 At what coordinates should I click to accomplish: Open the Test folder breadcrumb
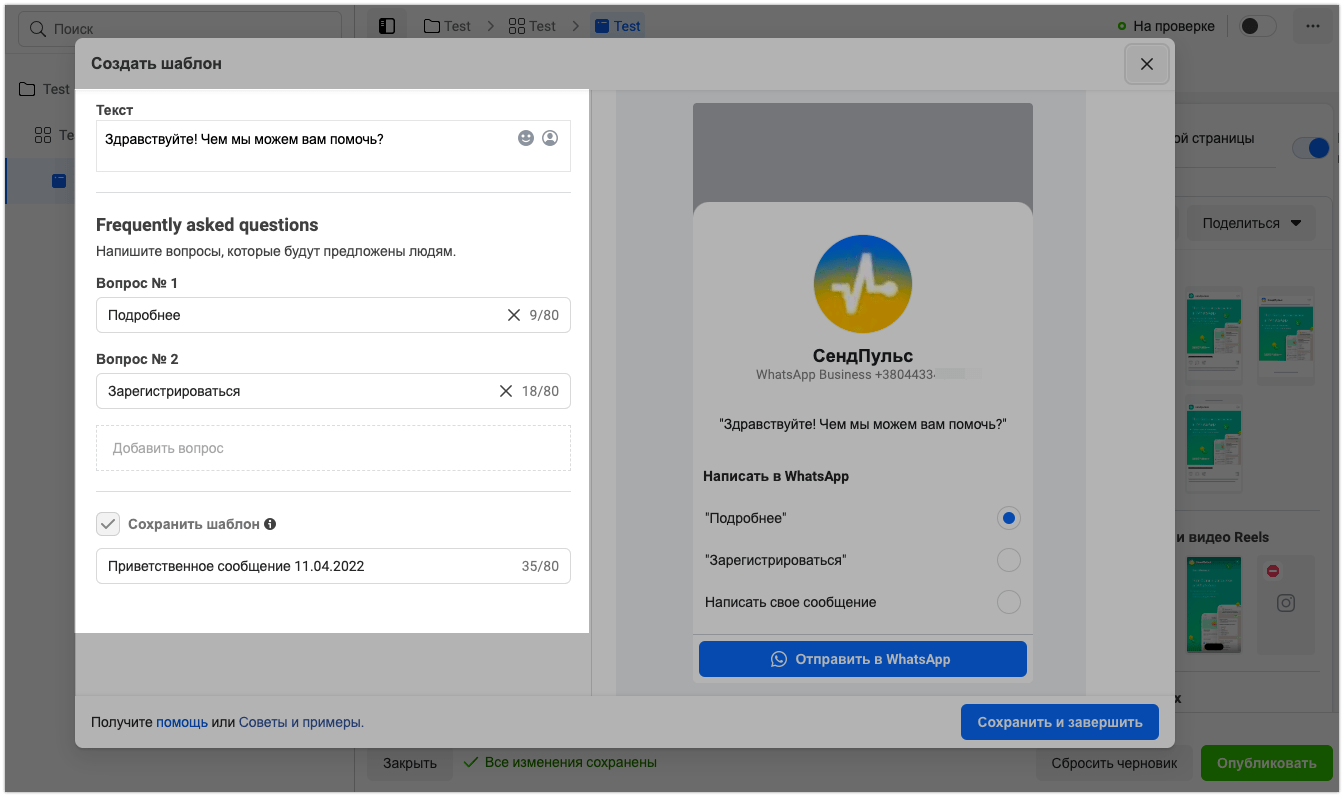[447, 26]
